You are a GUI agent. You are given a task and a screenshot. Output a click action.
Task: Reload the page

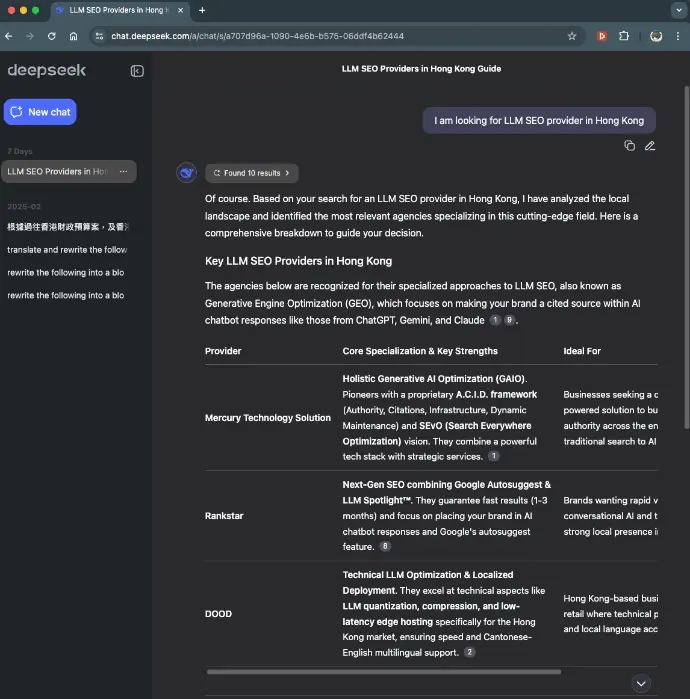click(52, 36)
